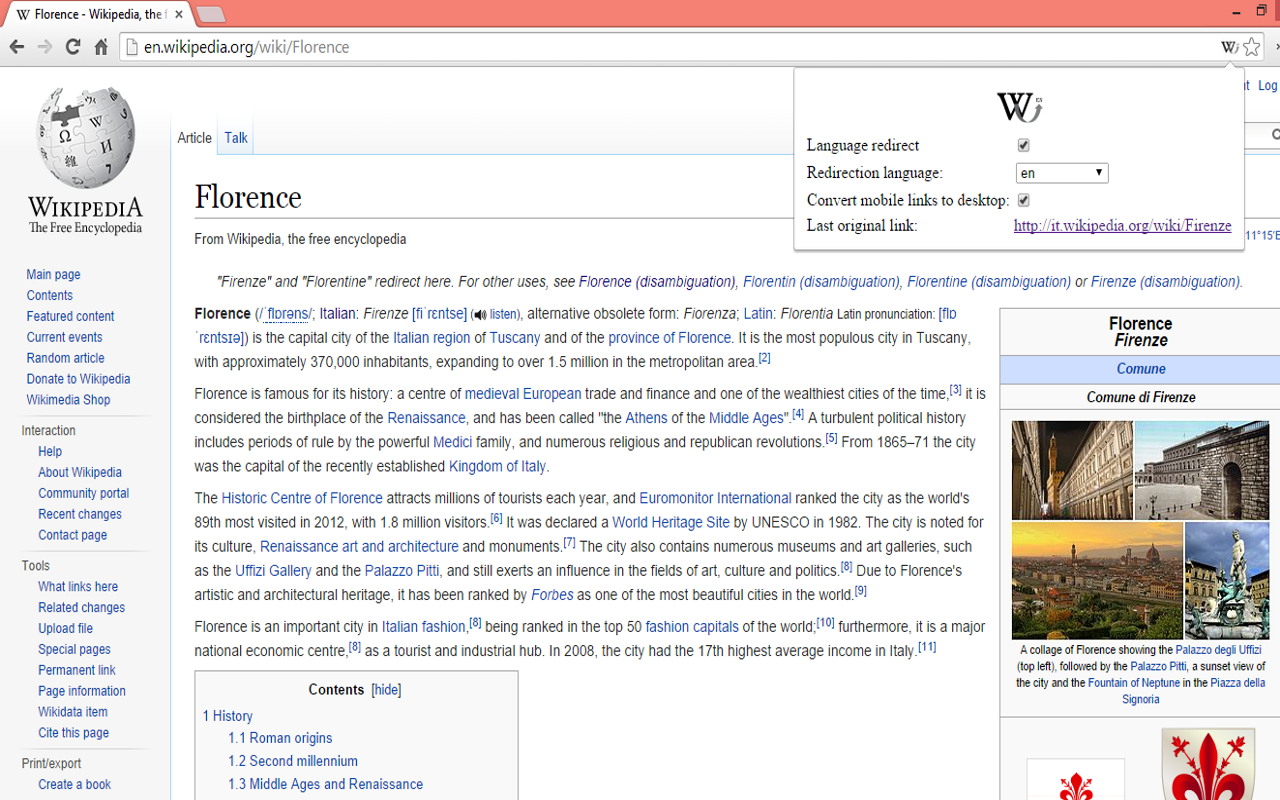The height and width of the screenshot is (800, 1280).
Task: Open the Florence sunset panorama photo
Action: tap(1097, 580)
